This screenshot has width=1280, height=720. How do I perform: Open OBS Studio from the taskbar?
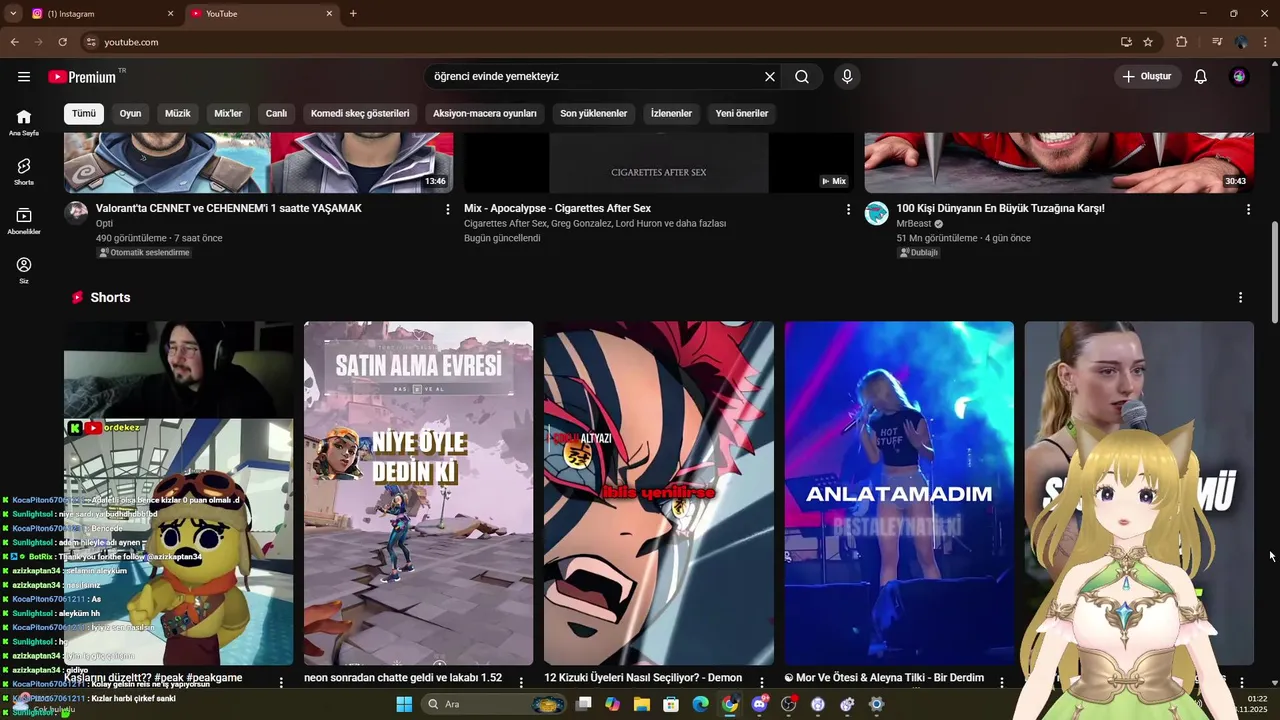point(789,704)
